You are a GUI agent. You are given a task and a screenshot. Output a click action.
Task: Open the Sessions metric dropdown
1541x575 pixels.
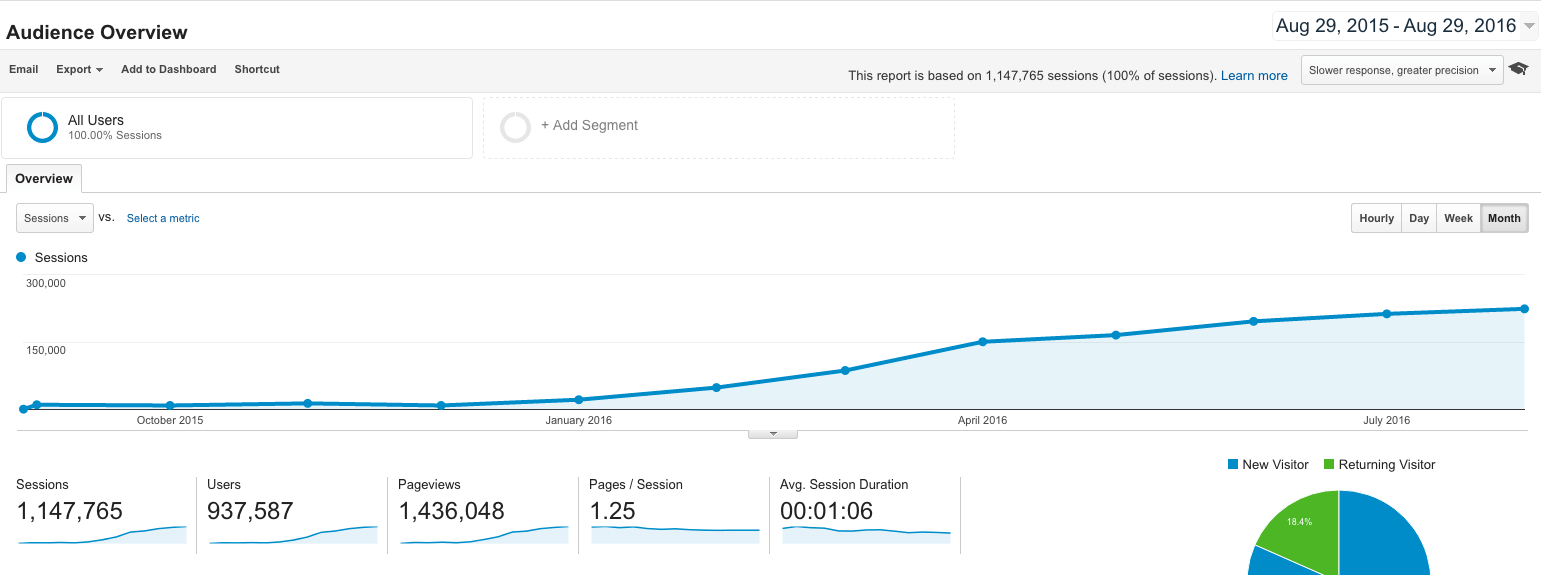pyautogui.click(x=55, y=218)
